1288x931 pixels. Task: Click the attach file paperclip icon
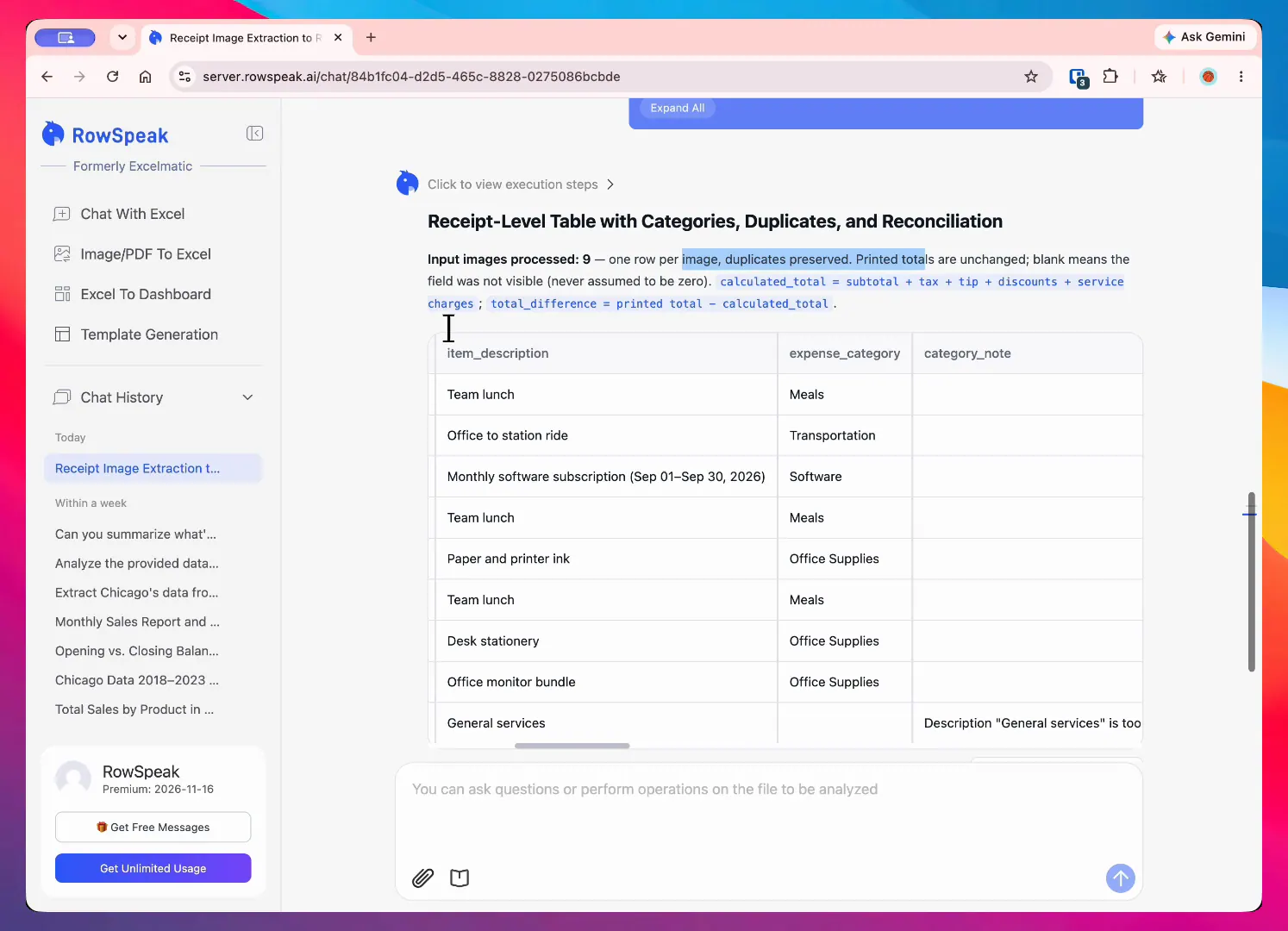pos(422,878)
